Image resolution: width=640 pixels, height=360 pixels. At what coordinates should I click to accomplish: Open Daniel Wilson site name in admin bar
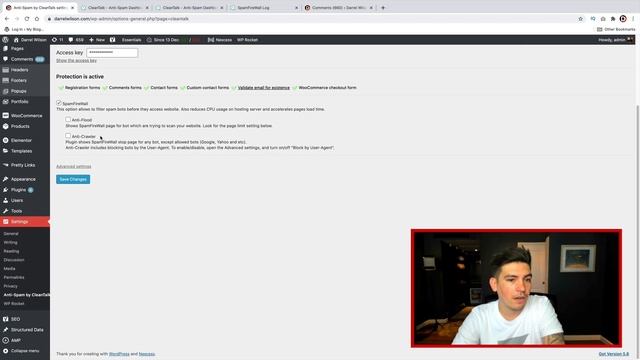pos(30,40)
